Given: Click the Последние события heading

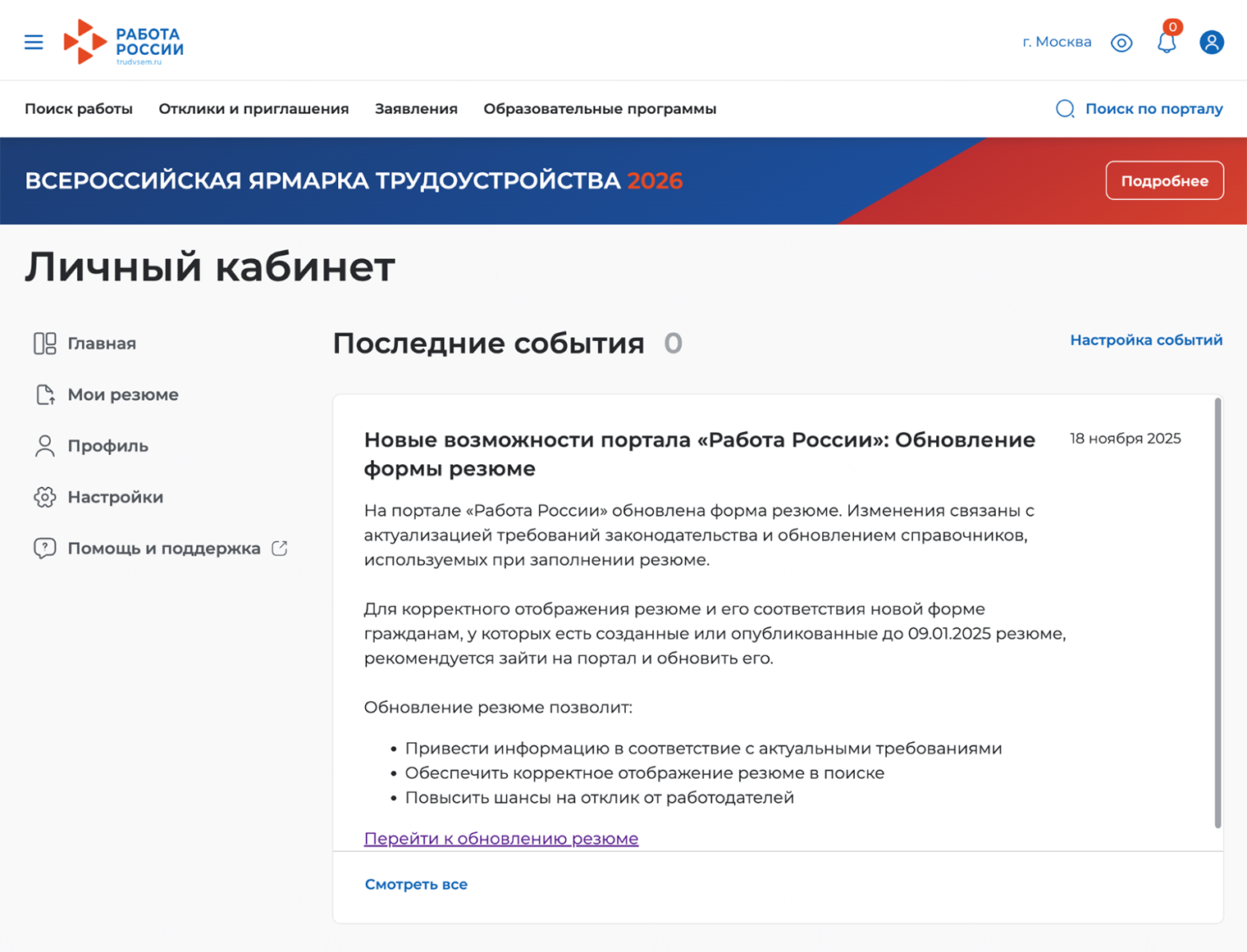Looking at the screenshot, I should tap(488, 344).
